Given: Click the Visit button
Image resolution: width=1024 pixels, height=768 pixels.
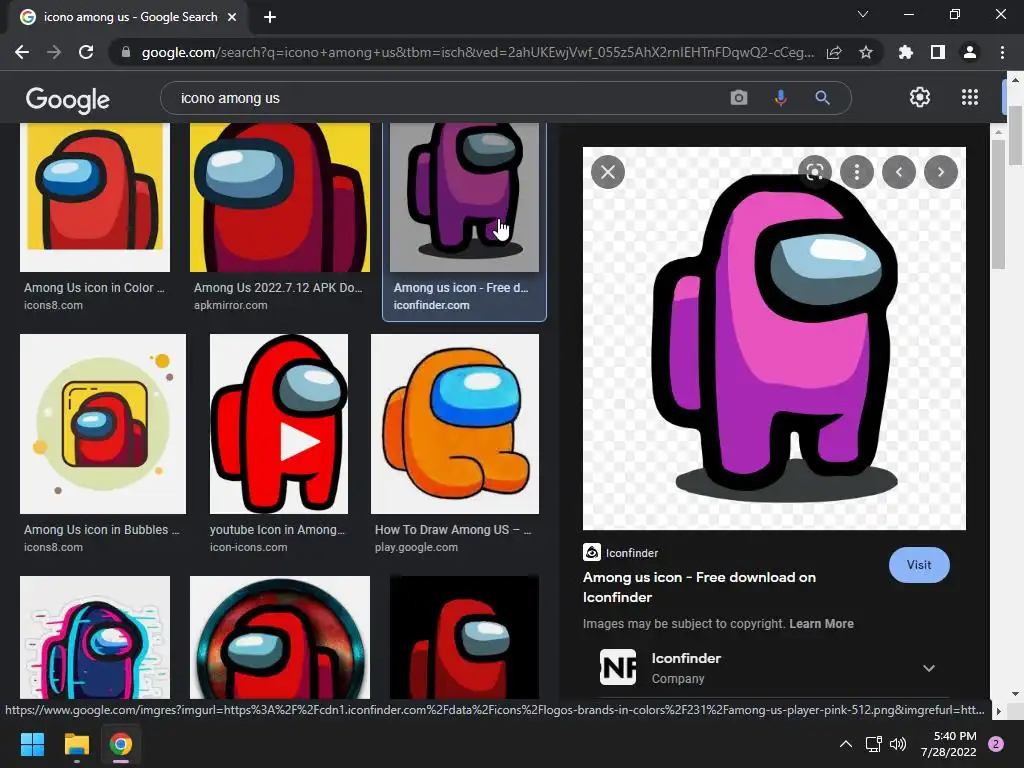Looking at the screenshot, I should [919, 565].
